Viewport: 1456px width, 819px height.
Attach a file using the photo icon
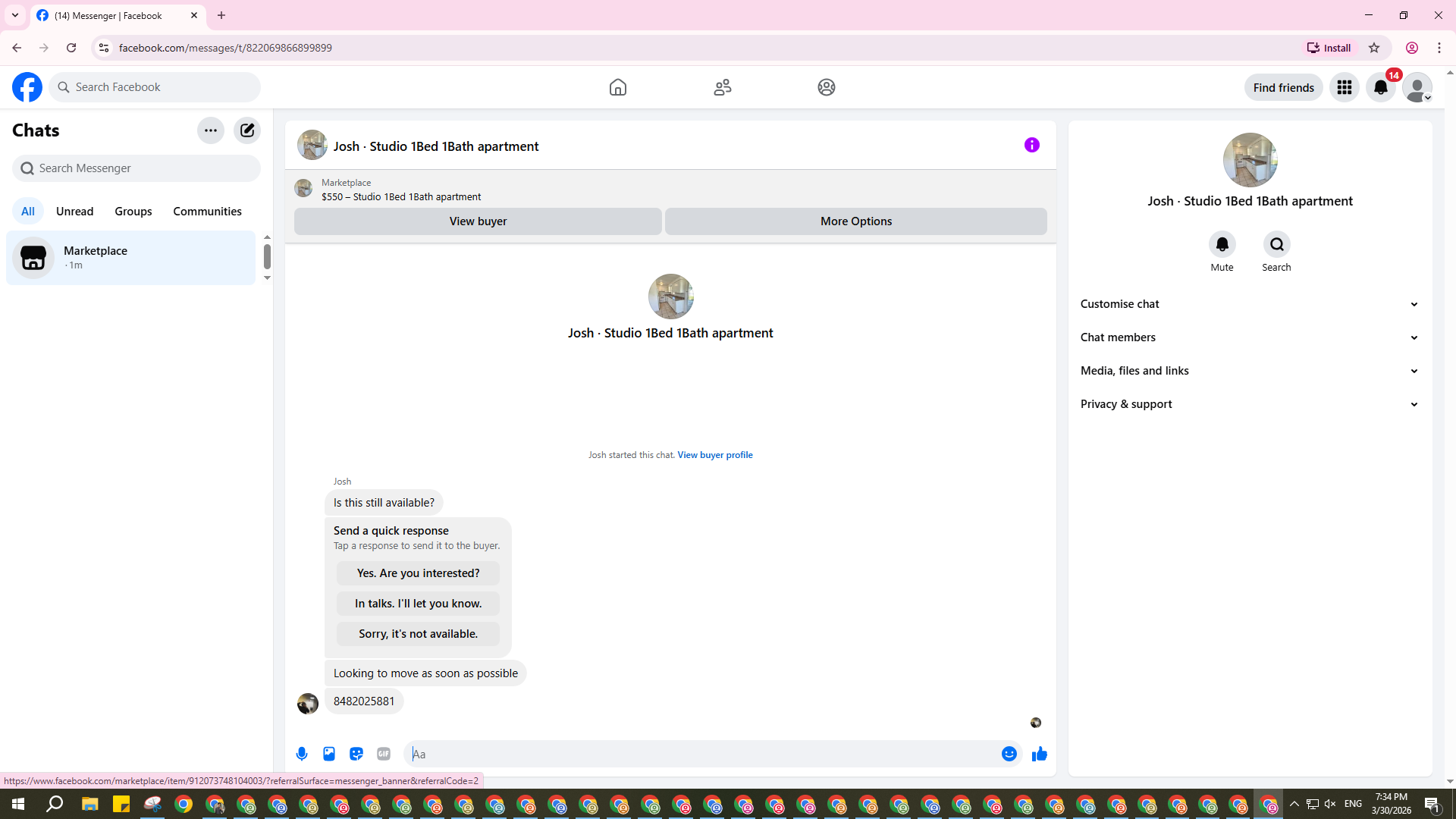pos(329,754)
